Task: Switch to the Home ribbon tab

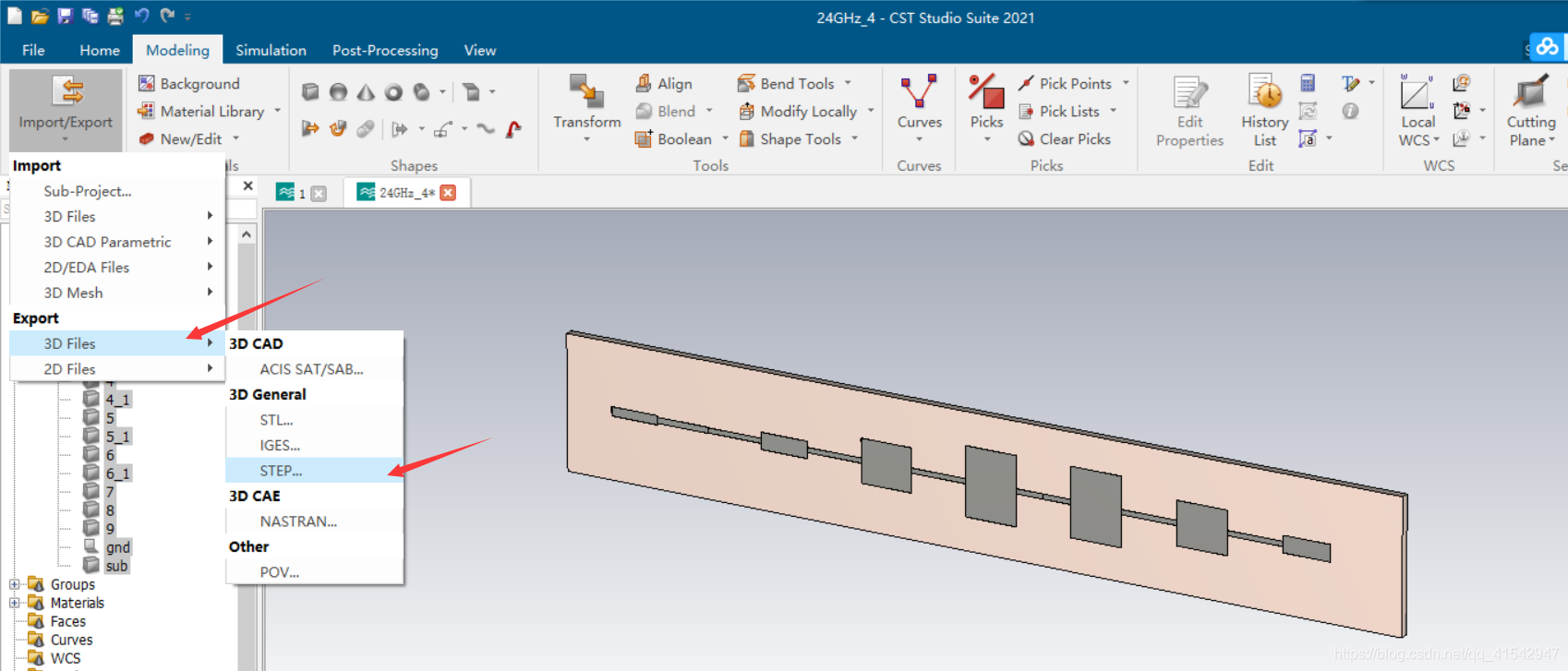Action: (100, 50)
